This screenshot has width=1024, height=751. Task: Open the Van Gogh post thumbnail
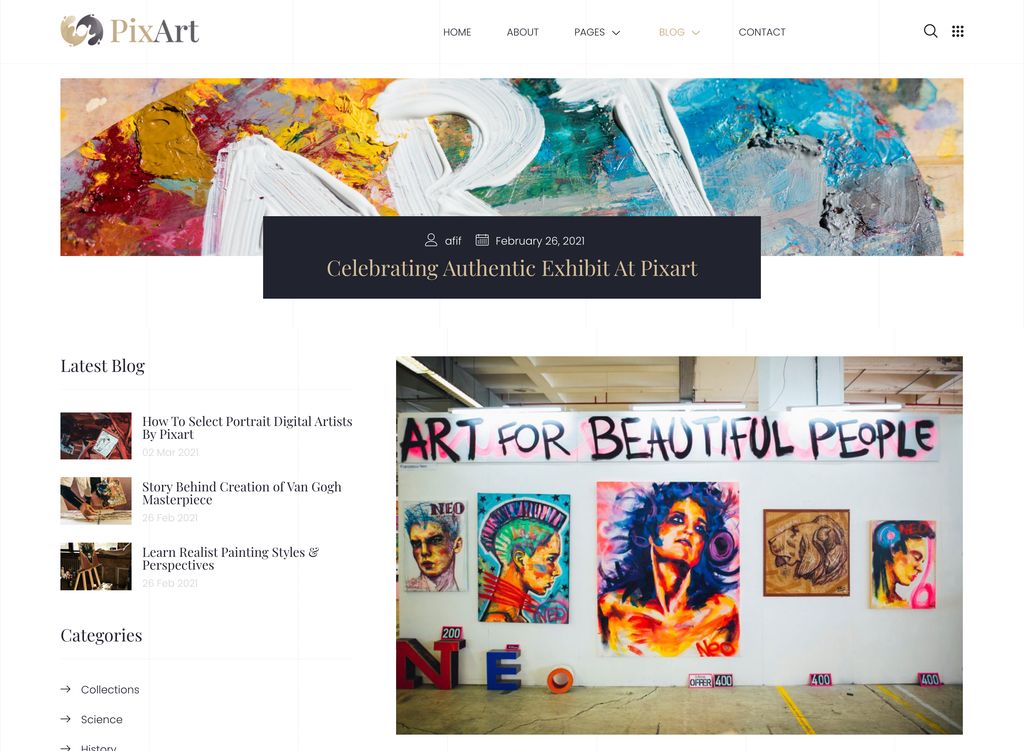coord(96,500)
